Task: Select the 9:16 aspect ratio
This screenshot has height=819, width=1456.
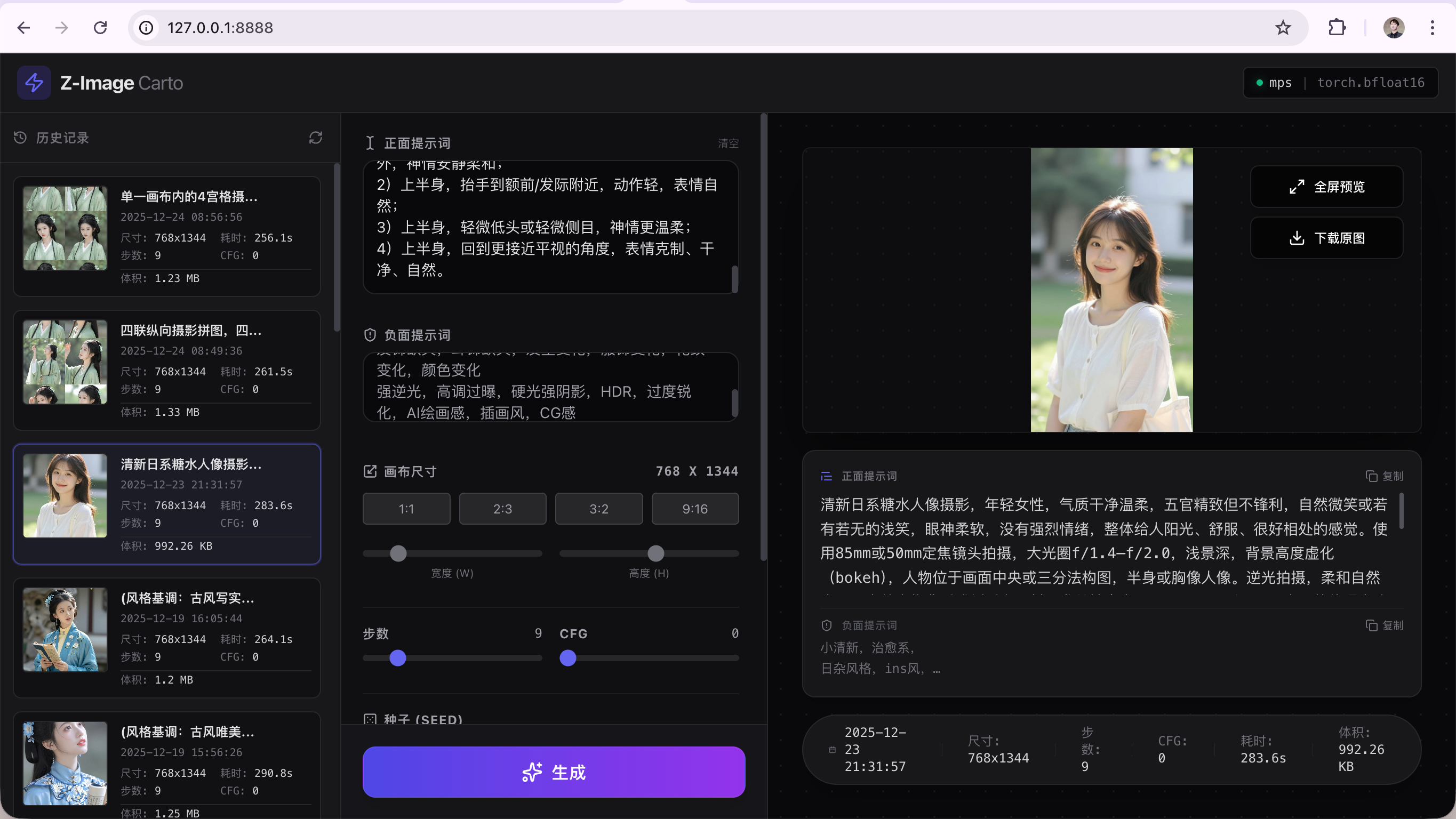Action: (x=694, y=509)
